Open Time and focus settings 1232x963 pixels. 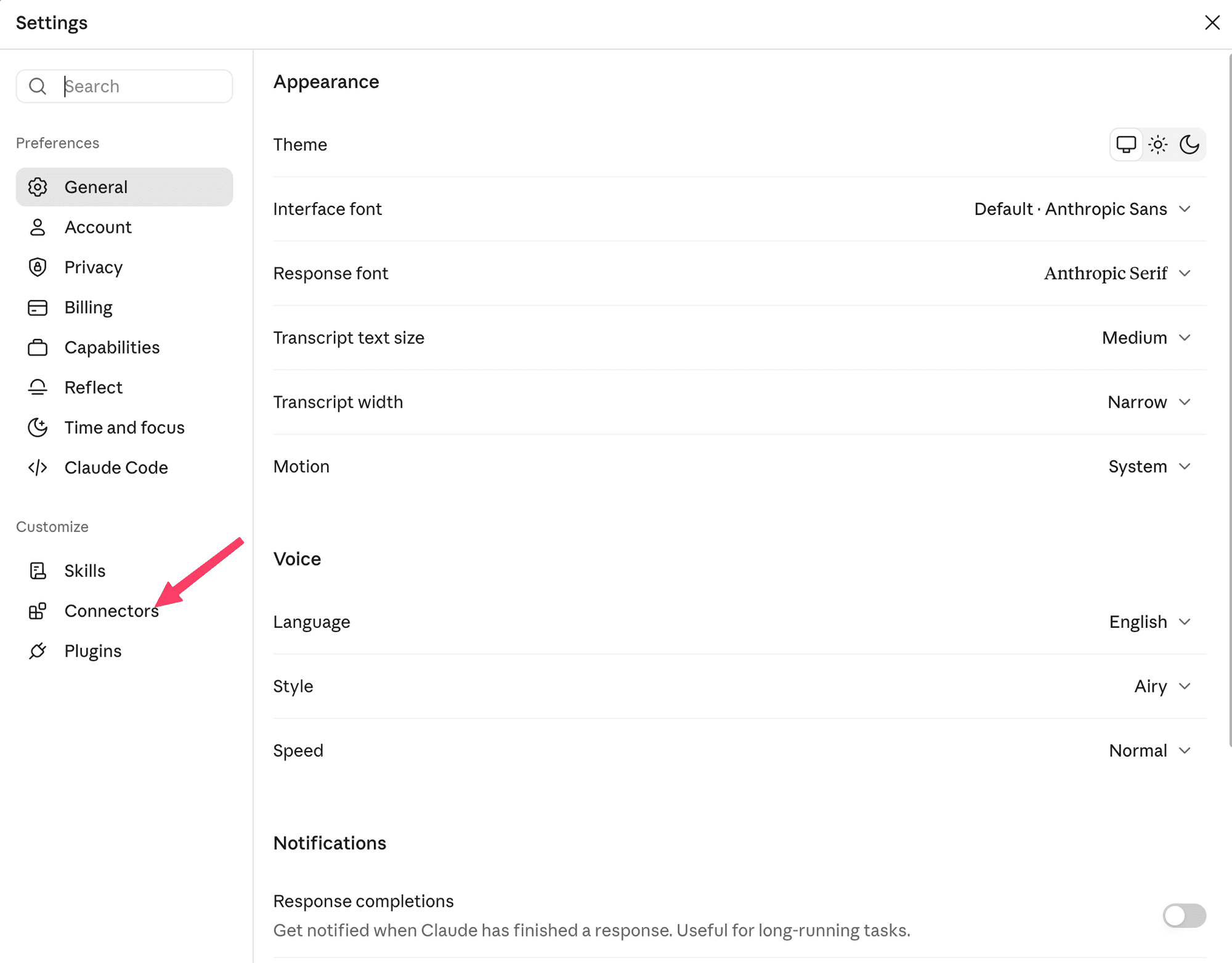pyautogui.click(x=124, y=428)
